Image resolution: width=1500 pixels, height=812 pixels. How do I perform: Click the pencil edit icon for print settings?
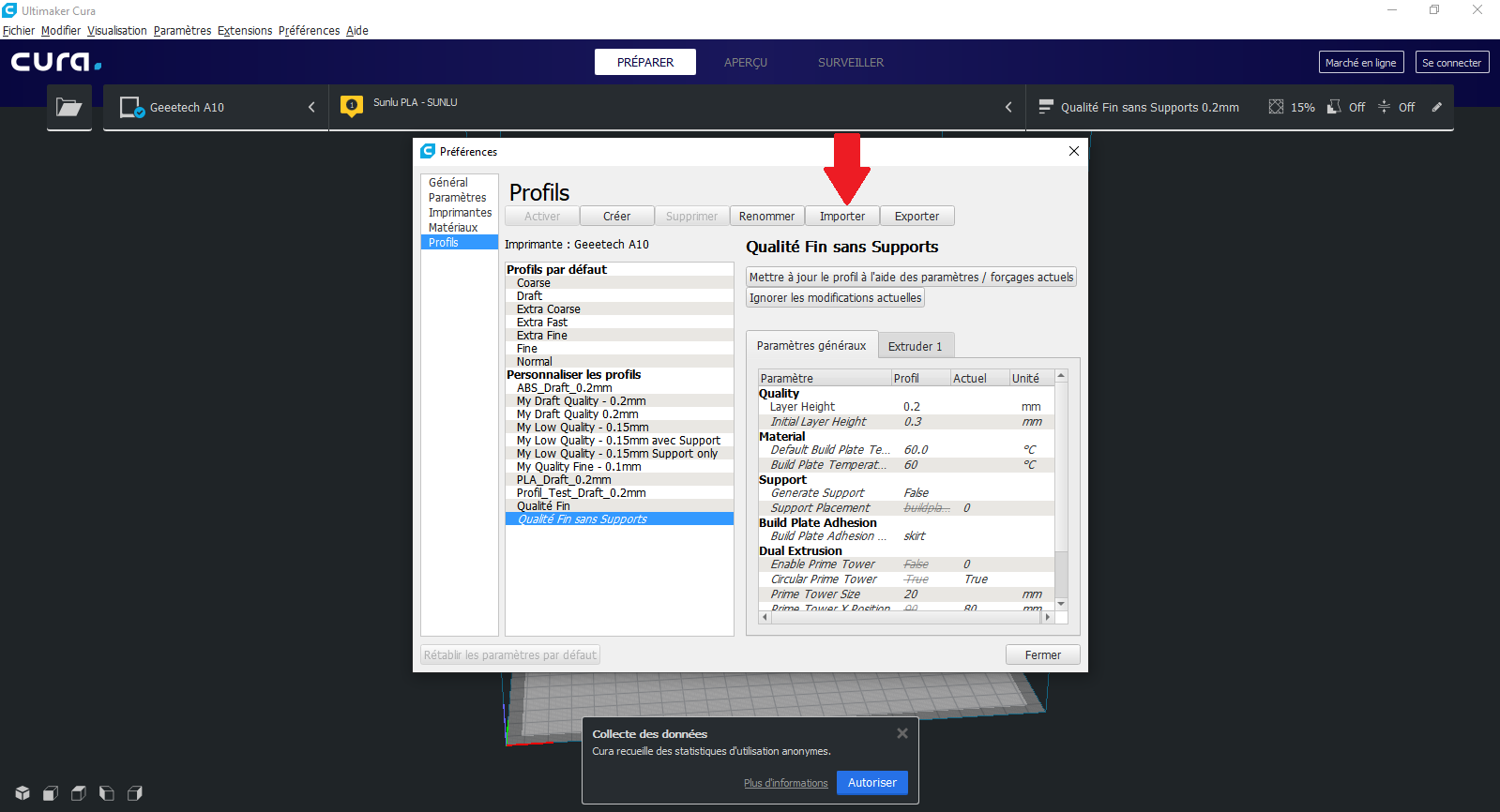1436,107
